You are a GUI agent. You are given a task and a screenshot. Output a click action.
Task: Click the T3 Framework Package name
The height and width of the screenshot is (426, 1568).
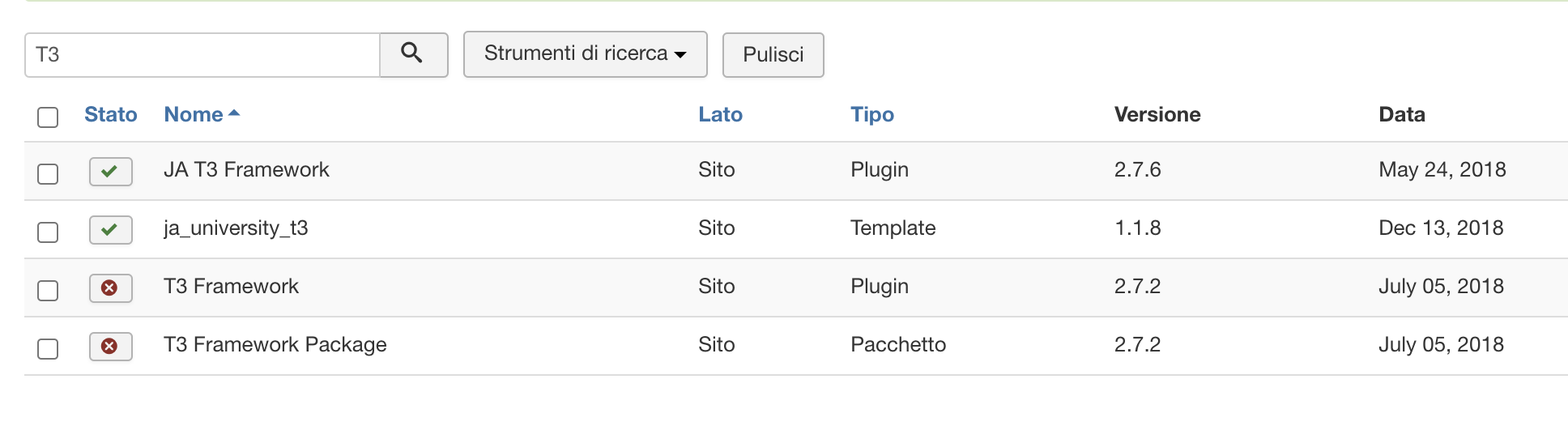pos(275,344)
